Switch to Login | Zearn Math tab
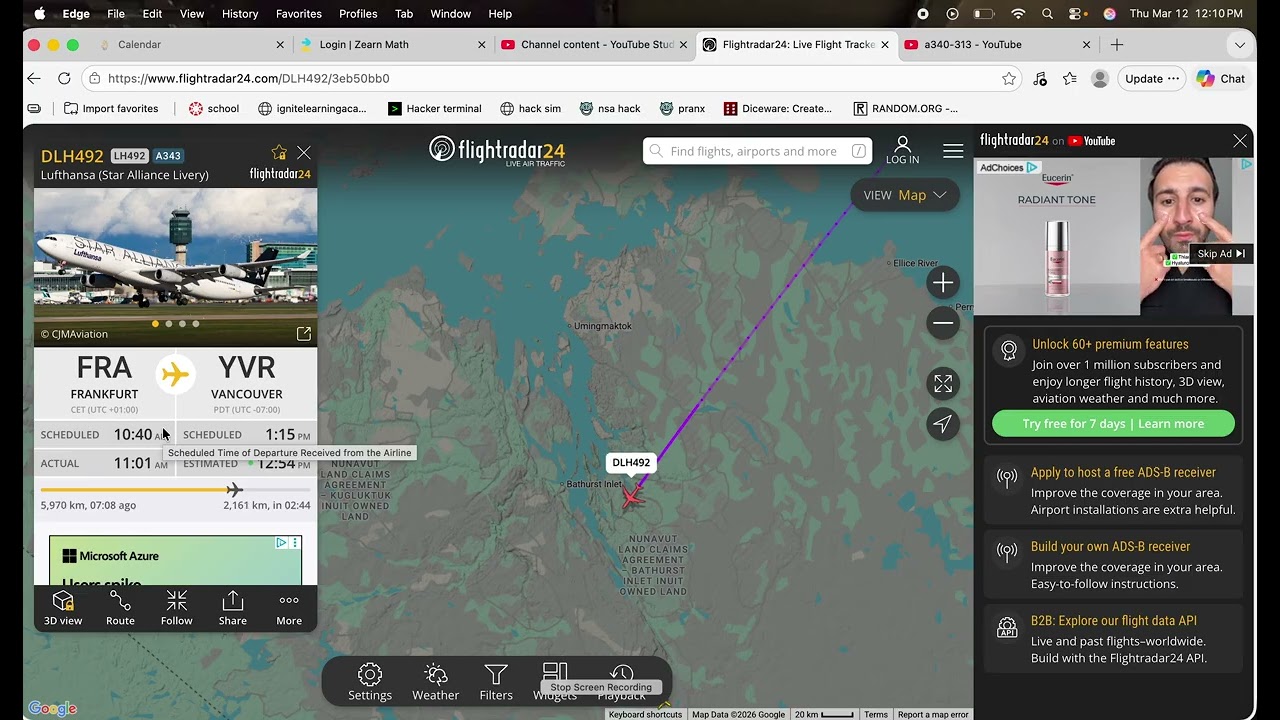Image resolution: width=1280 pixels, height=720 pixels. tap(390, 44)
